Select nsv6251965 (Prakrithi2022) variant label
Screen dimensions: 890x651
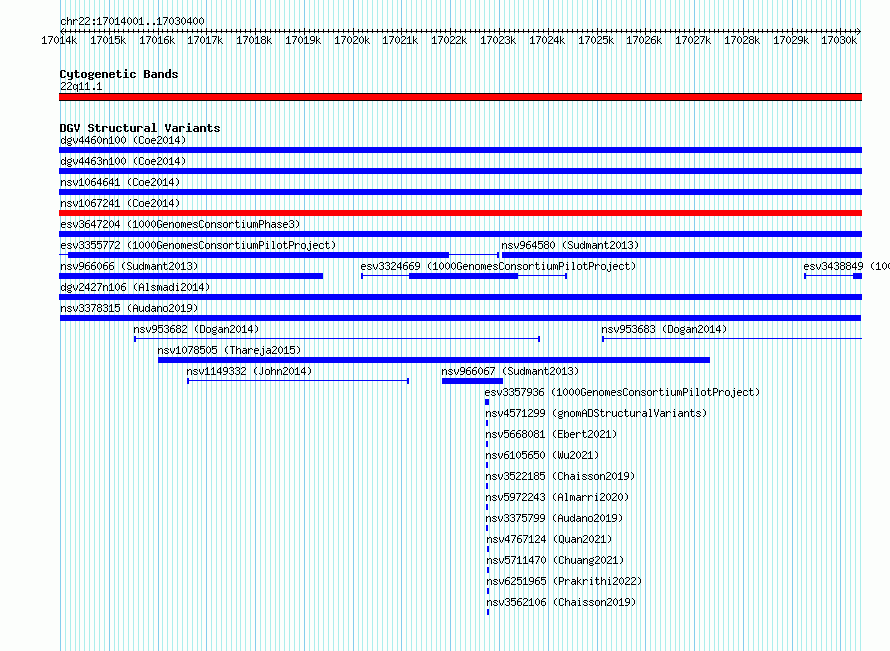point(564,581)
